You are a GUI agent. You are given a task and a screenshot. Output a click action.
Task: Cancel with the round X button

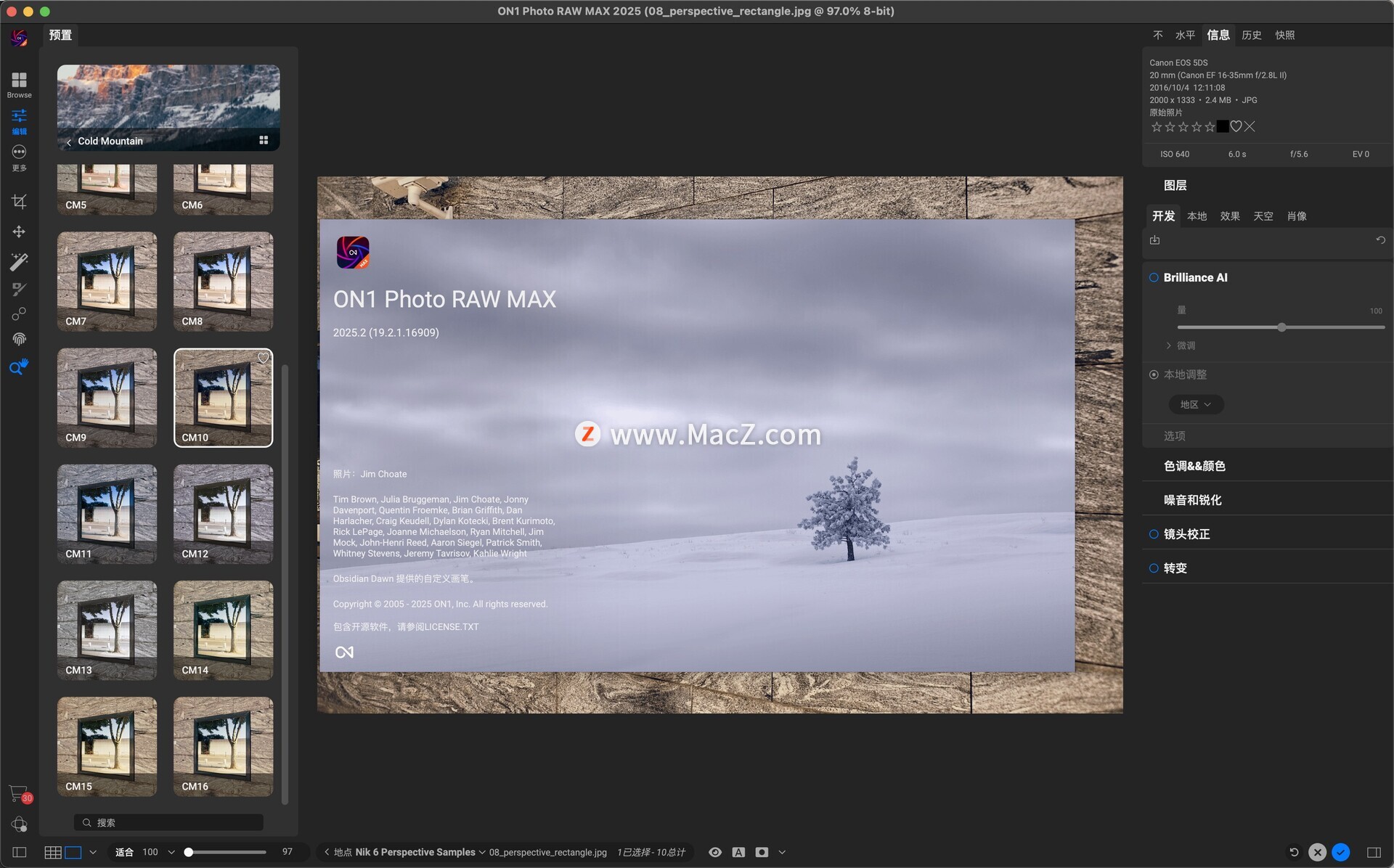(x=1317, y=852)
